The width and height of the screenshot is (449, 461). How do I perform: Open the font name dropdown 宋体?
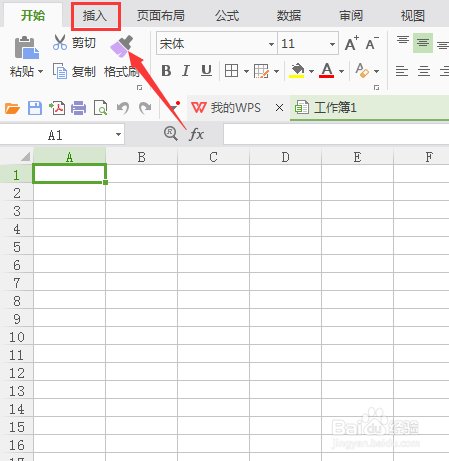click(x=271, y=44)
